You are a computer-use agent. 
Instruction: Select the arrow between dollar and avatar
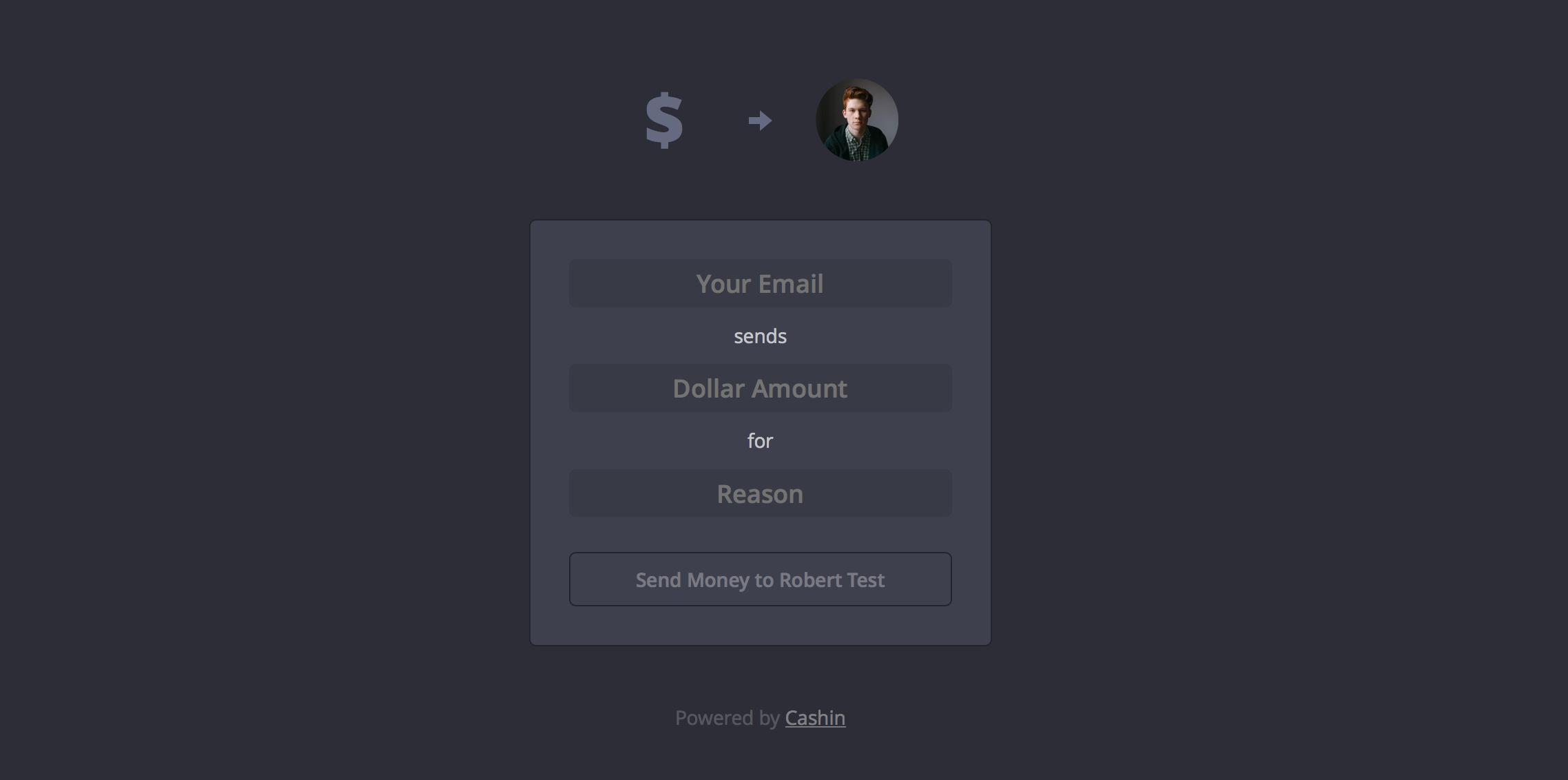[760, 121]
